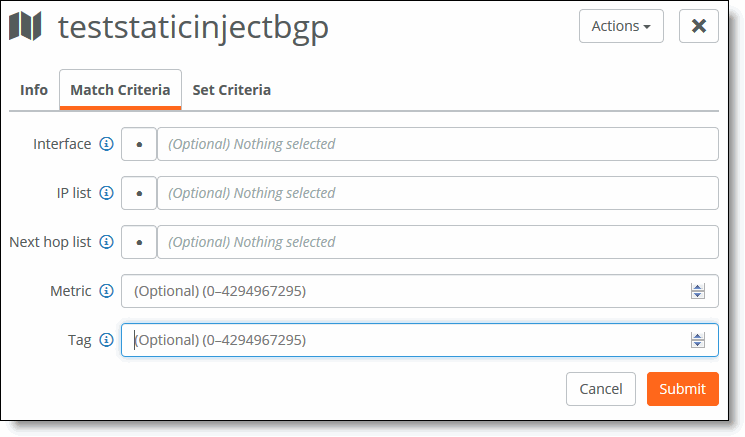Show info tooltip for Tag

(106, 340)
